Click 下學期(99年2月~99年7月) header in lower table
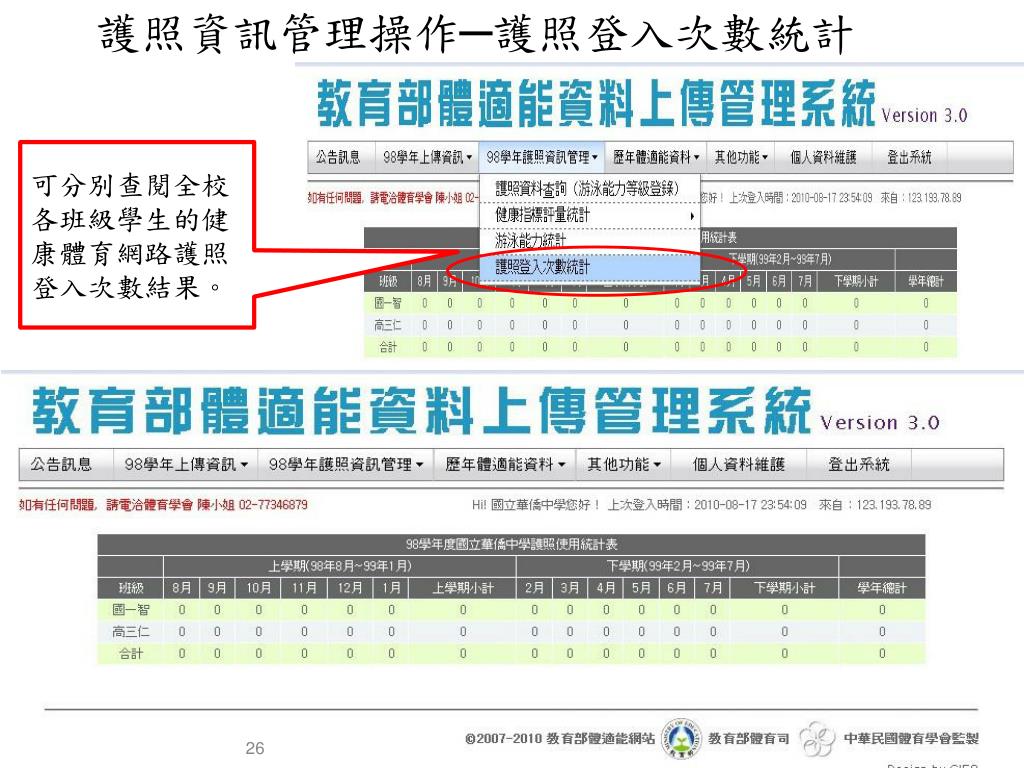 (x=678, y=566)
